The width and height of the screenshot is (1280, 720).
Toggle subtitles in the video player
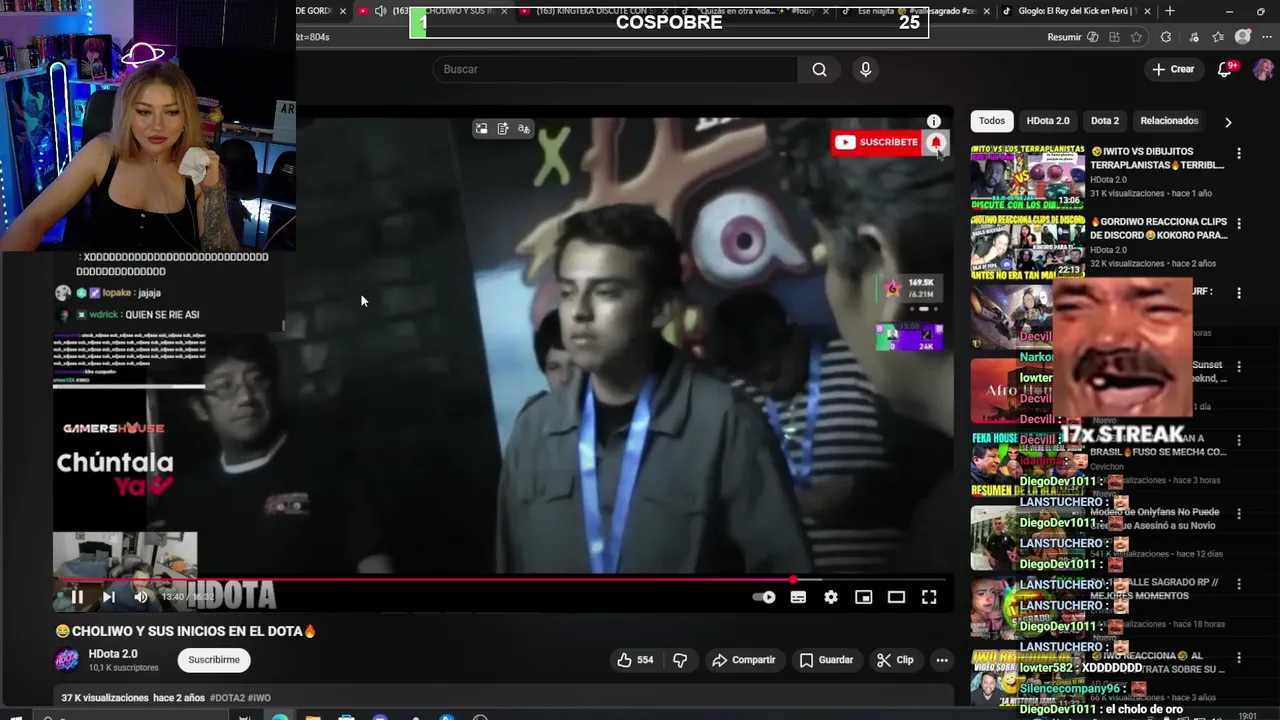click(798, 597)
